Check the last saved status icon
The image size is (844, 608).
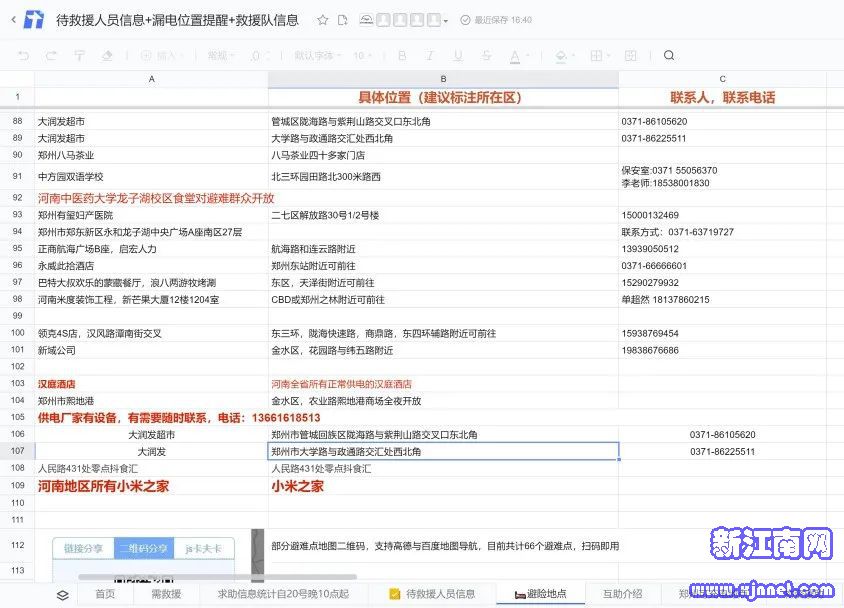465,20
